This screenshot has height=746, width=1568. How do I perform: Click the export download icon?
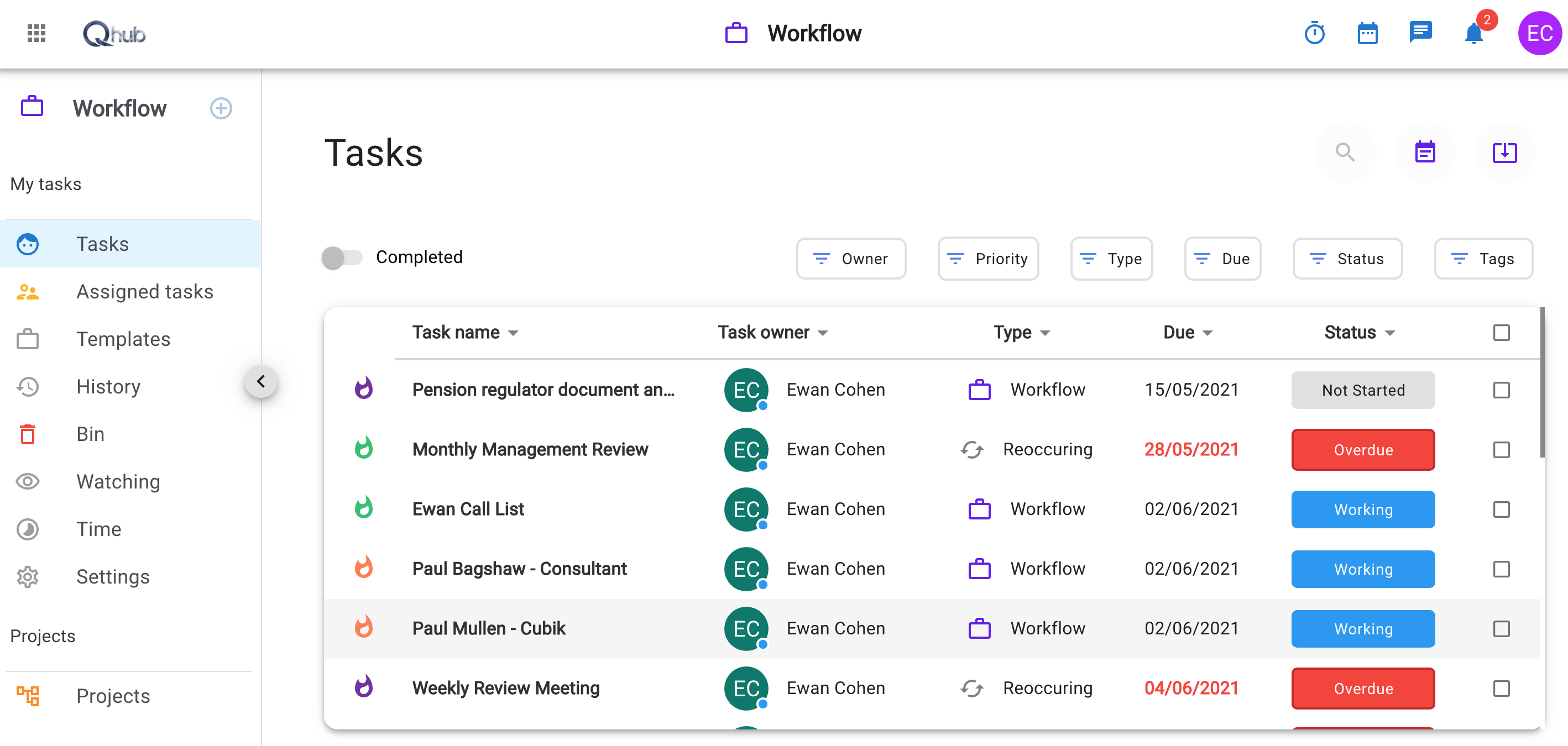(1504, 153)
